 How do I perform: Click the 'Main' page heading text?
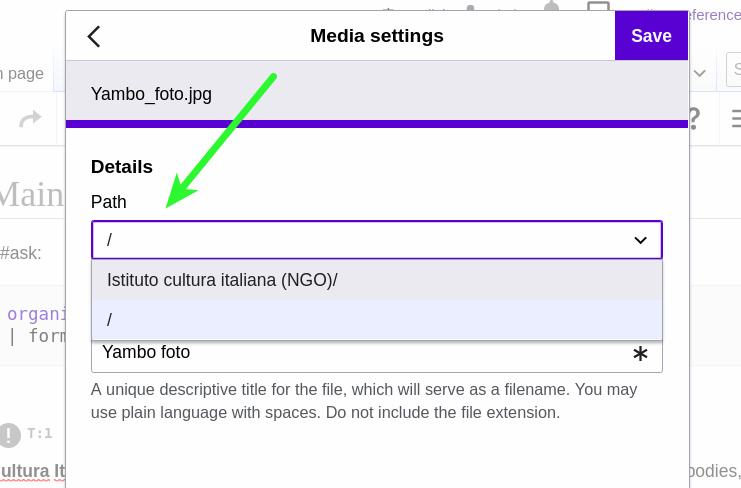coord(30,194)
